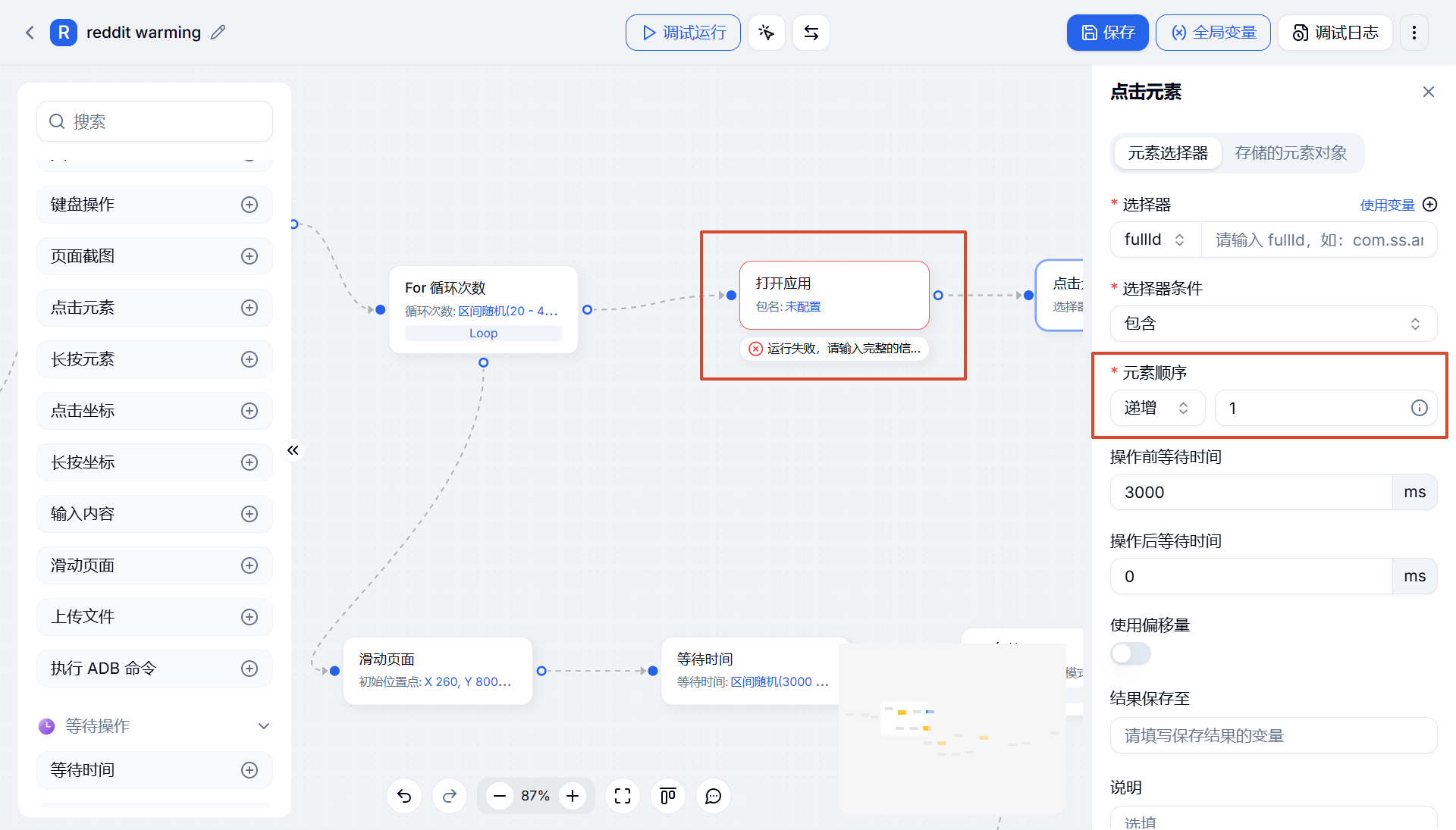Image resolution: width=1456 pixels, height=830 pixels.
Task: Click the add variable plus icon beside 使用变量
Action: (1430, 205)
